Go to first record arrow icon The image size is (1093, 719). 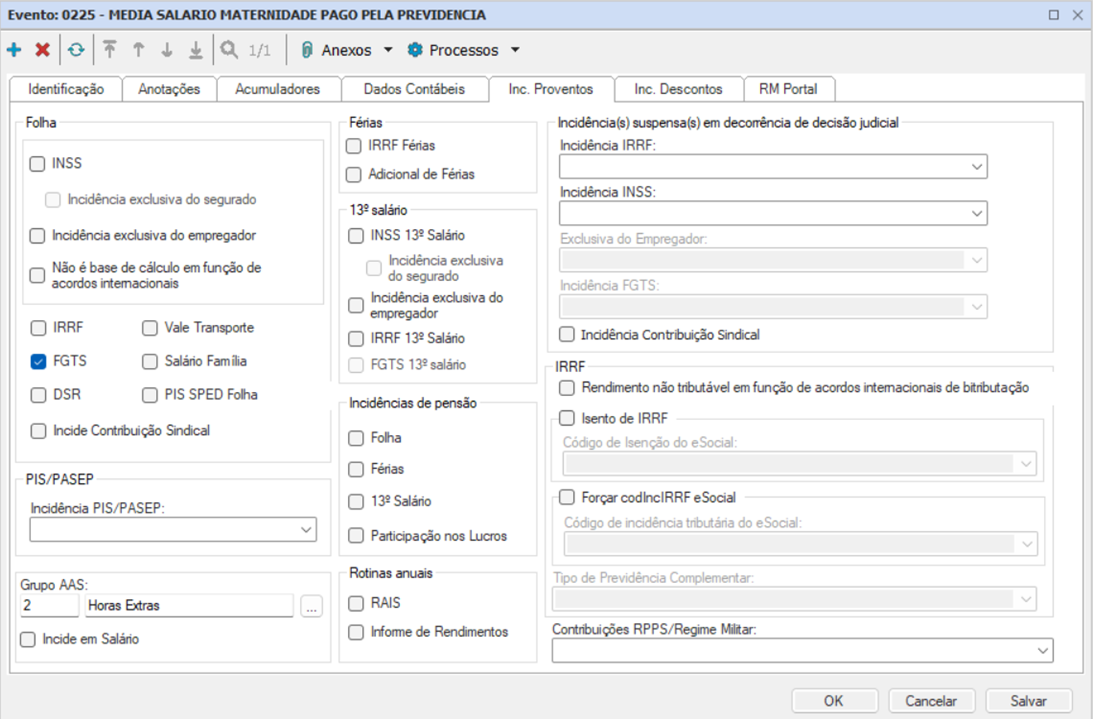pyautogui.click(x=109, y=50)
